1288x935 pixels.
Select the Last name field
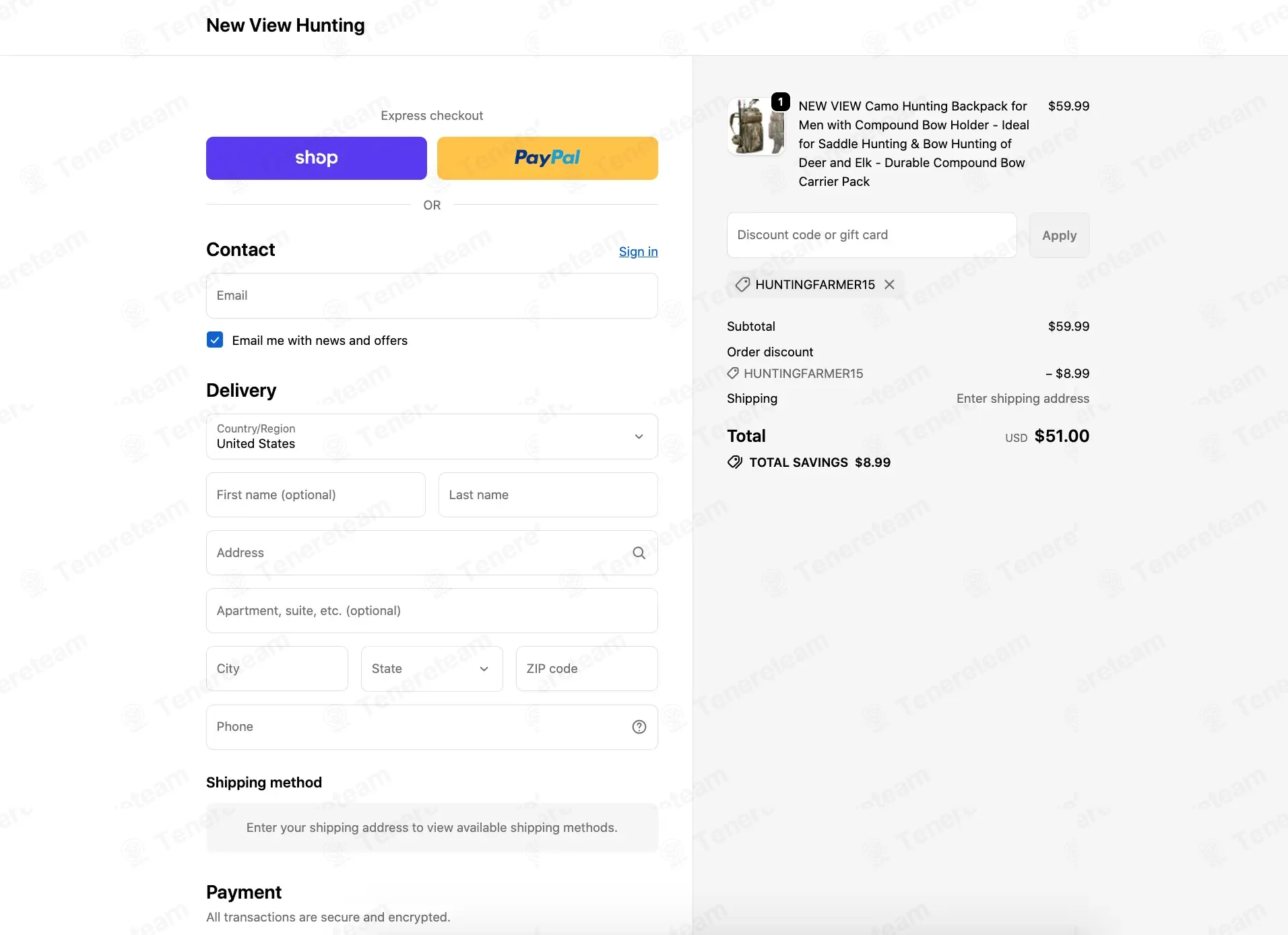[x=548, y=495]
